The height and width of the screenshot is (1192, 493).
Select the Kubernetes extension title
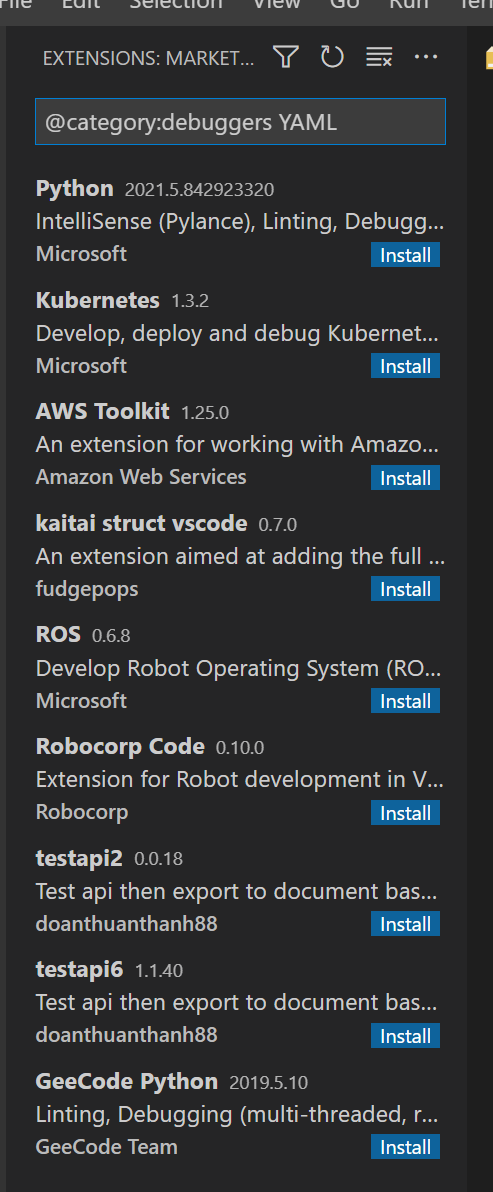click(97, 300)
